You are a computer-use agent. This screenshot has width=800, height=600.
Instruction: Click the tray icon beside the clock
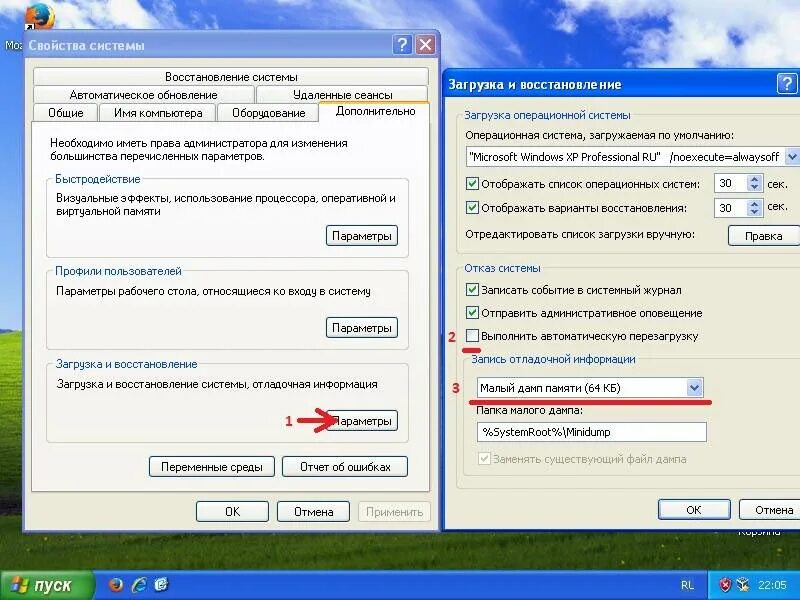pos(743,585)
